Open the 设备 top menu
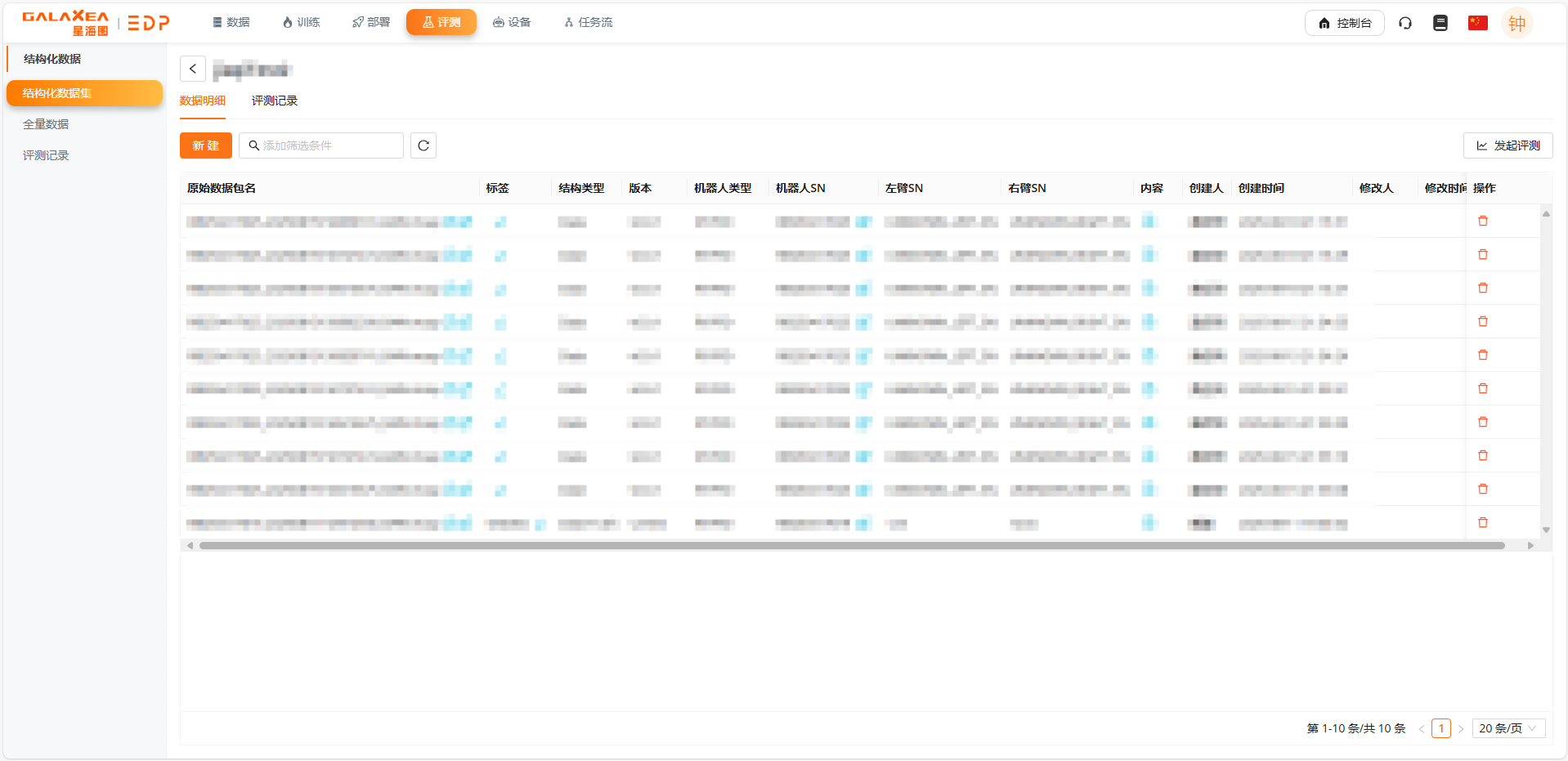Viewport: 1568px width, 761px height. click(x=512, y=22)
